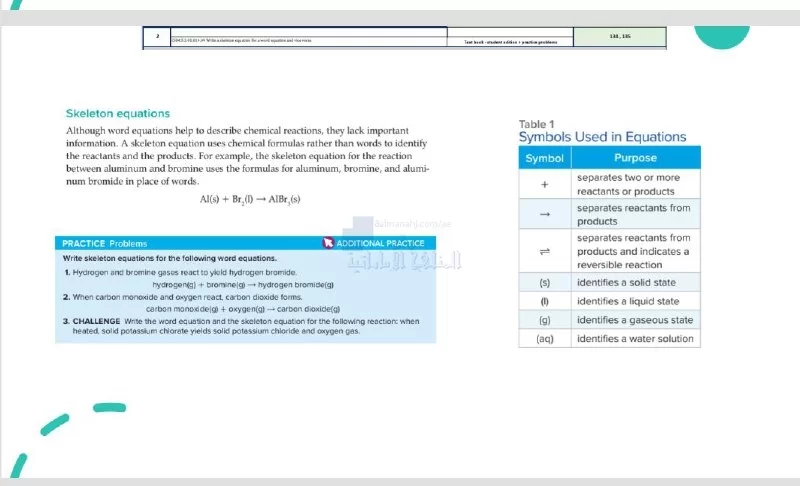Click the paragraph beginning 'Although word equations help'
The height and width of the screenshot is (486, 800).
(x=247, y=156)
